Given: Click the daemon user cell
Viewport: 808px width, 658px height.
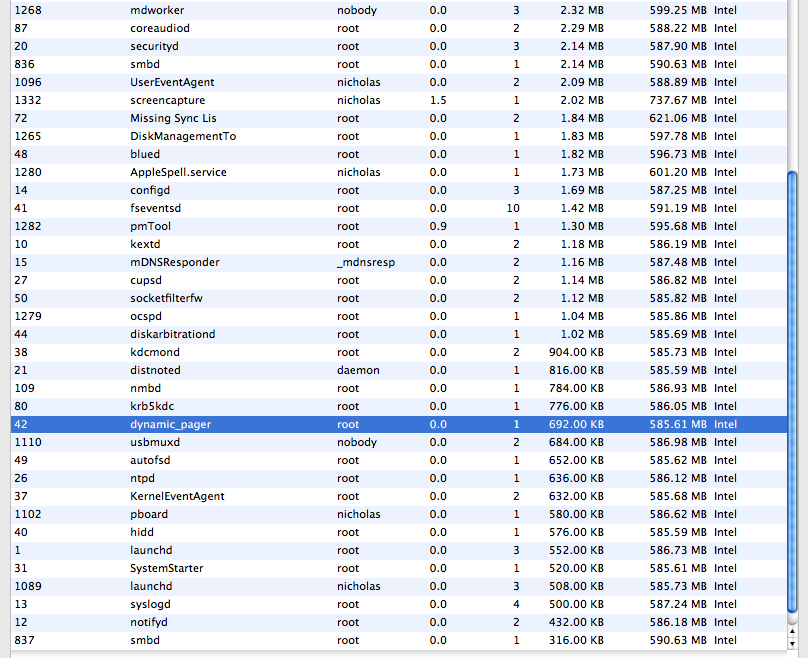Looking at the screenshot, I should [358, 371].
